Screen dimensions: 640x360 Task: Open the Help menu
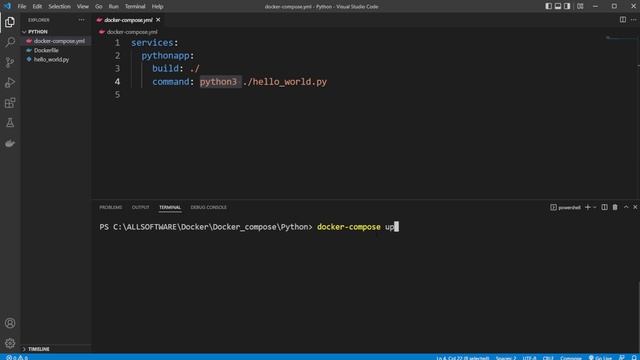[158, 7]
